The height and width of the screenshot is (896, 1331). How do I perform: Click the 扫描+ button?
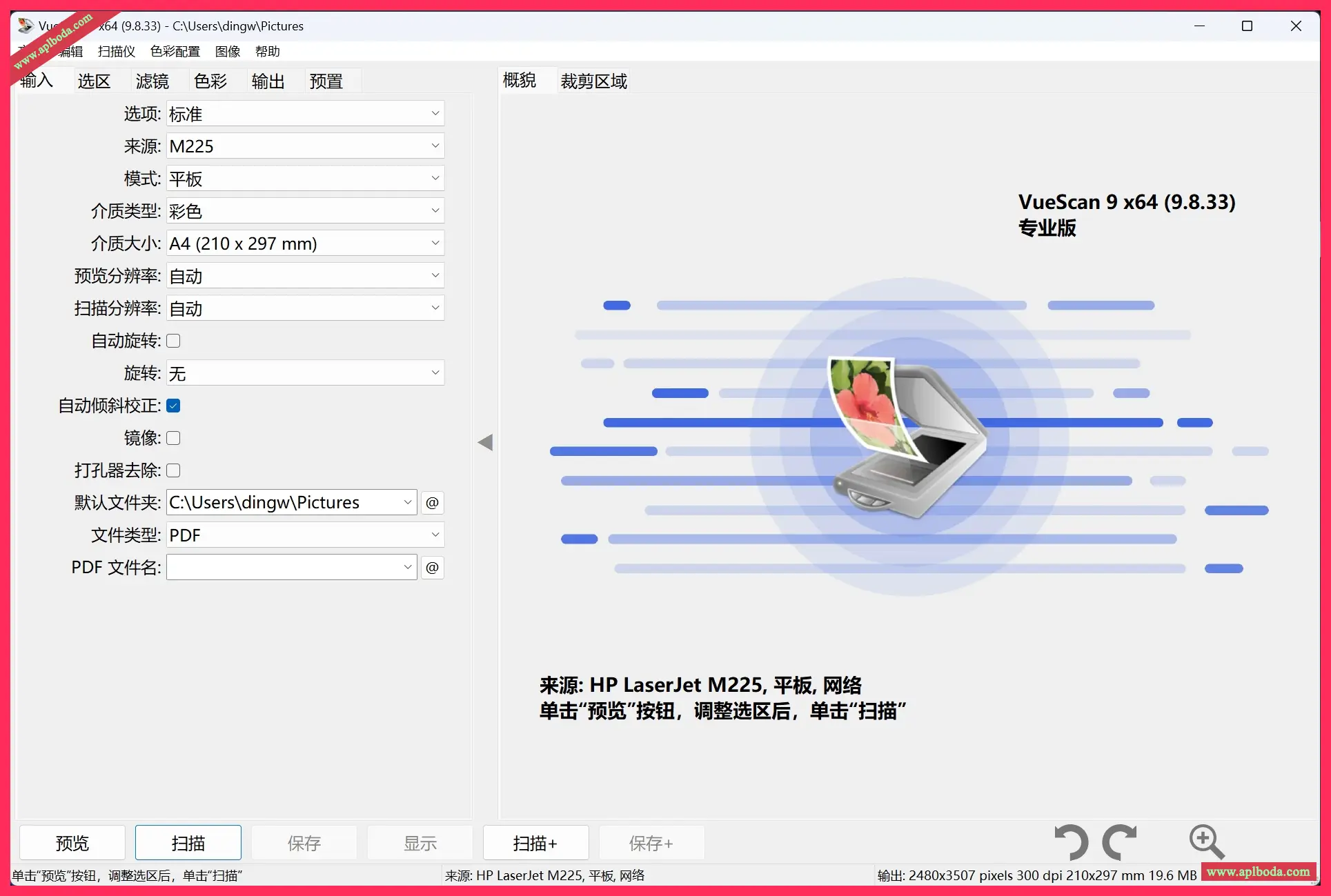pos(535,843)
